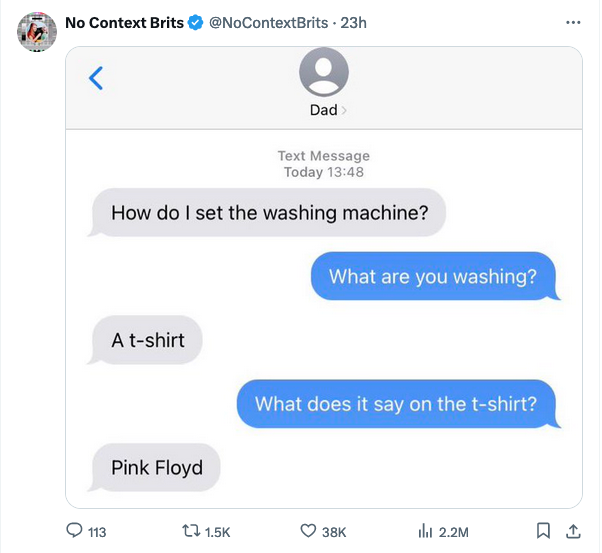Viewport: 602px width, 553px height.
Task: Click the blue verified badge
Action: [x=195, y=22]
